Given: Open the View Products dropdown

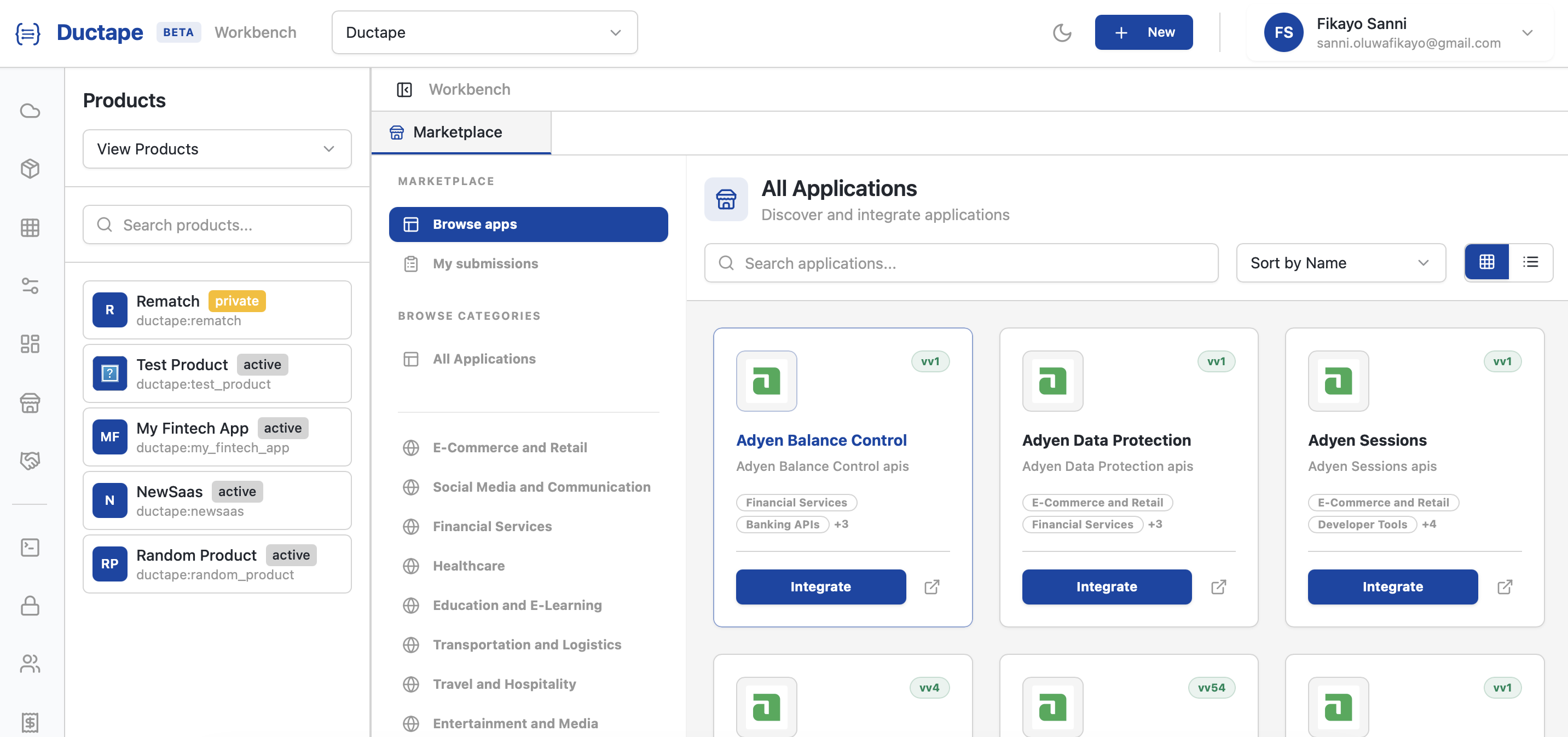Looking at the screenshot, I should [217, 148].
